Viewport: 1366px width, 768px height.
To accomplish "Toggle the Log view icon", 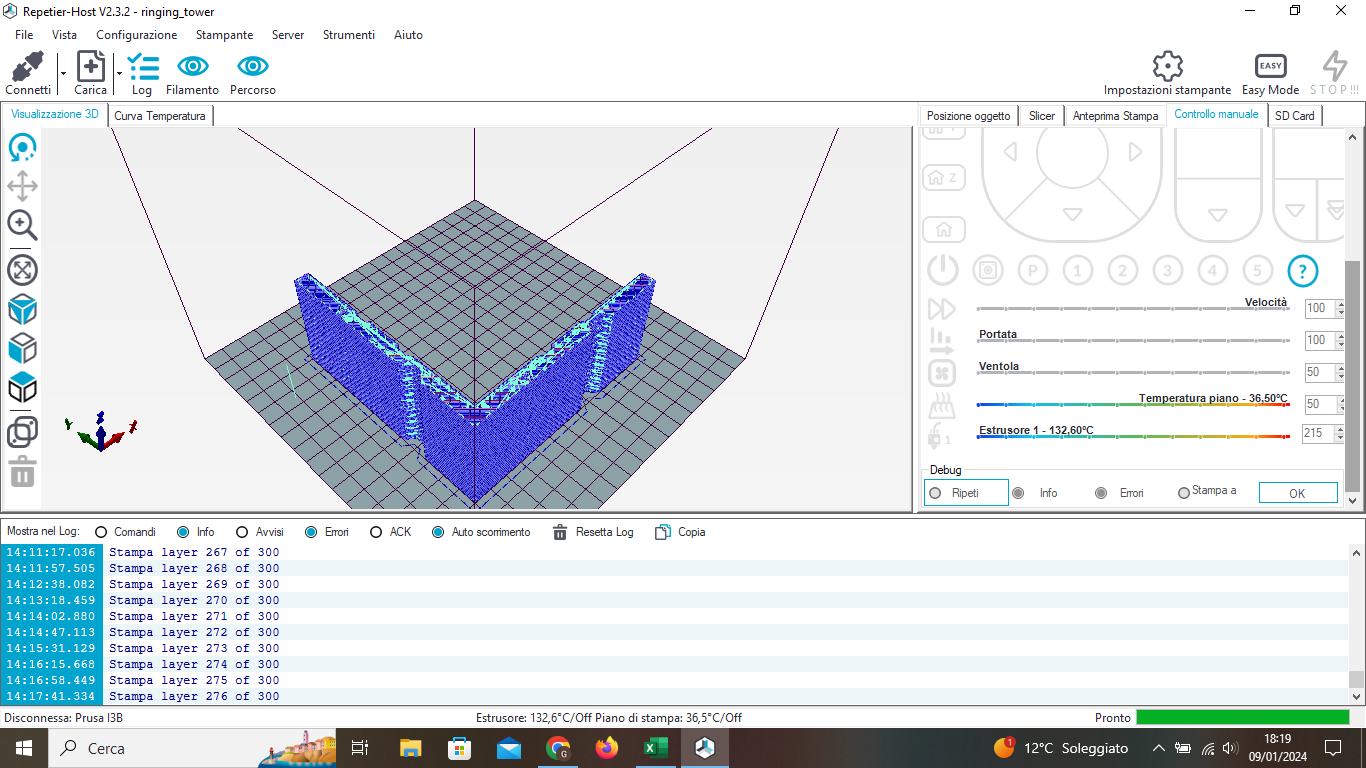I will click(x=143, y=67).
